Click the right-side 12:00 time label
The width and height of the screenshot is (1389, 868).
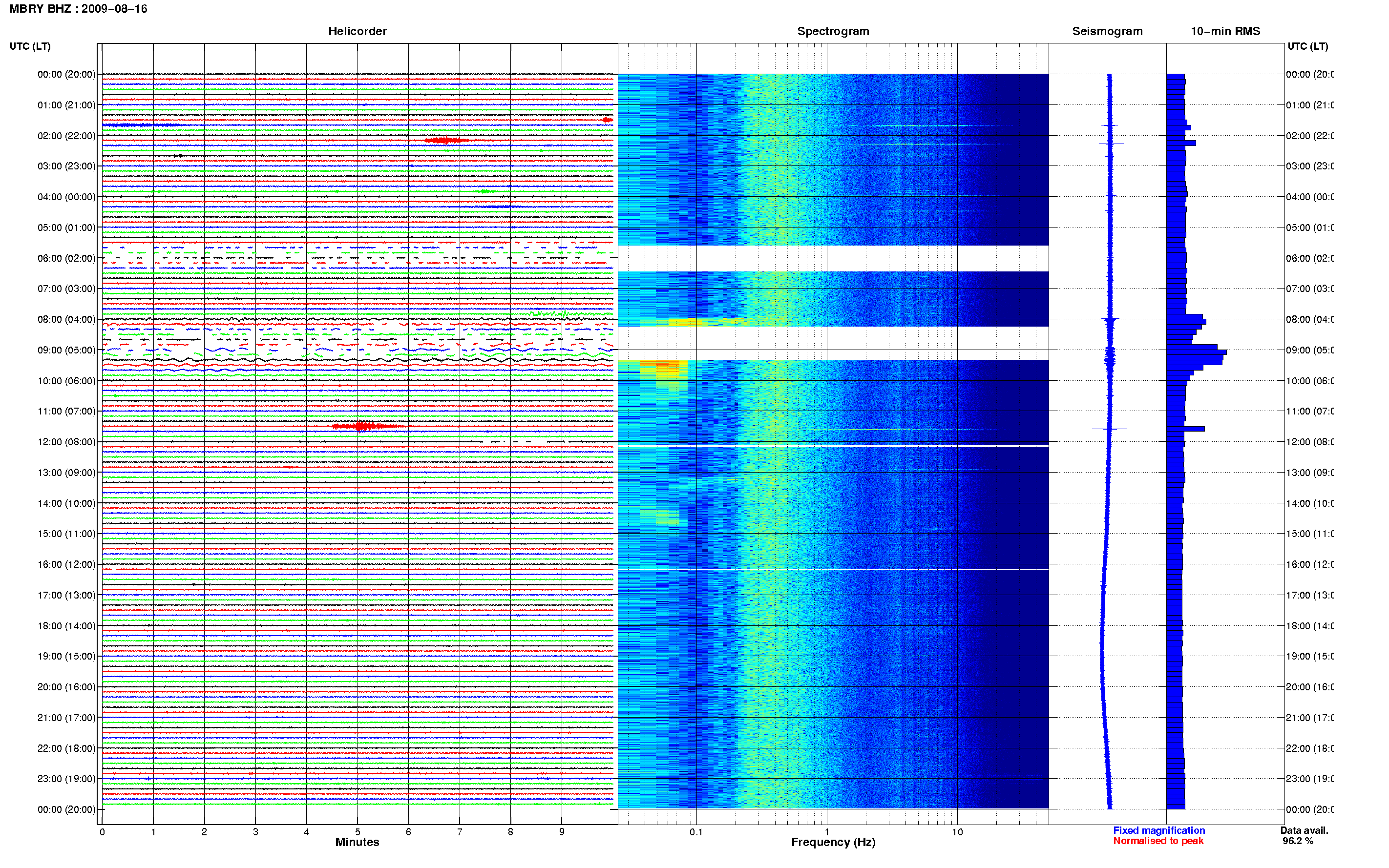1310,442
